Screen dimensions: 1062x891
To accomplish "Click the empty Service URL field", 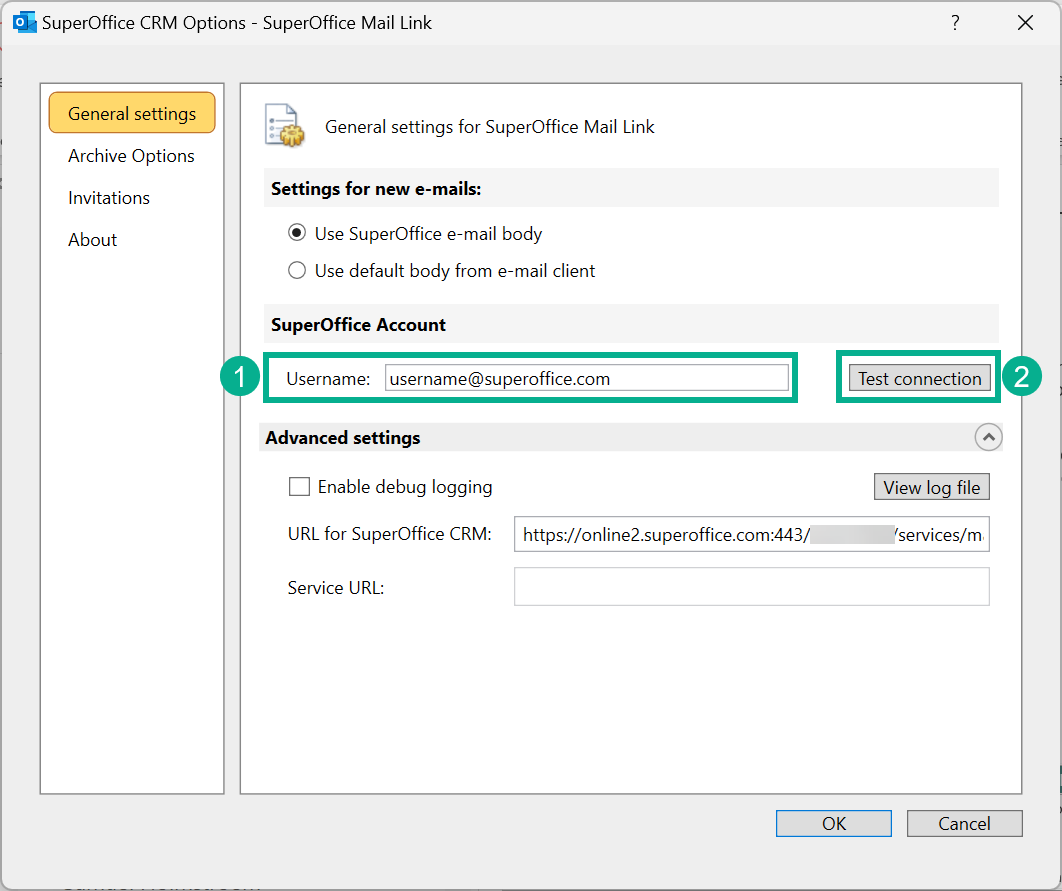I will [x=750, y=587].
